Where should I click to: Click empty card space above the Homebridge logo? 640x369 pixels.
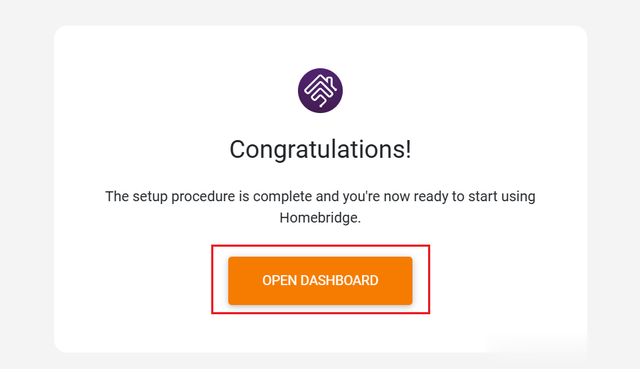[320, 46]
